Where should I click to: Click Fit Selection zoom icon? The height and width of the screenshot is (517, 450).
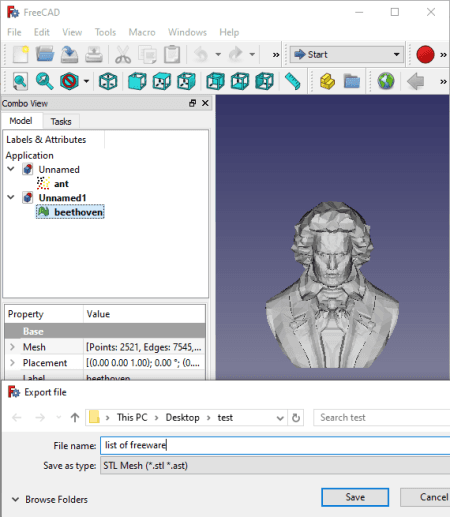tap(45, 82)
